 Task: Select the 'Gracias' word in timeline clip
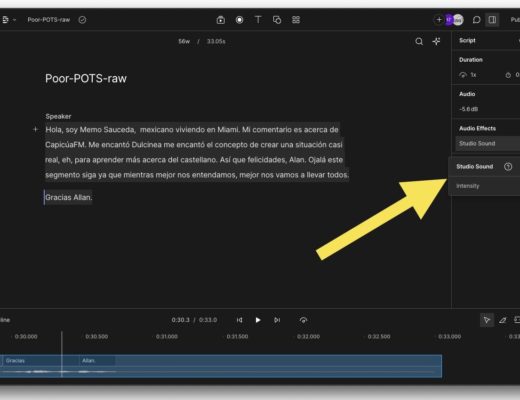click(x=15, y=361)
